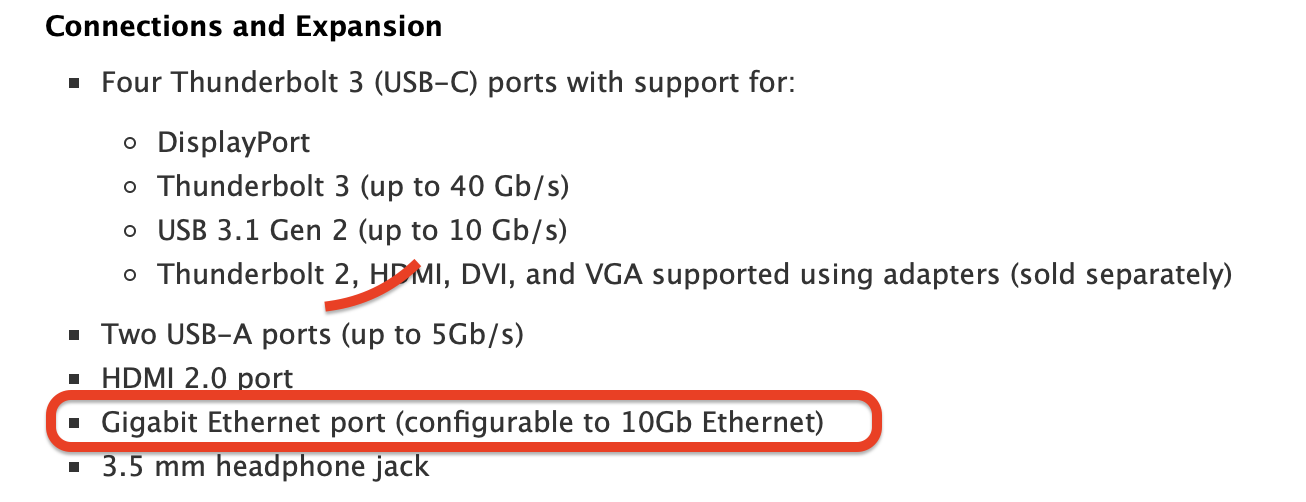Screen dimensions: 1306x502
Task: Select the "Four Thunderbolt 3 (USB-C) ports" line
Action: coord(448,82)
